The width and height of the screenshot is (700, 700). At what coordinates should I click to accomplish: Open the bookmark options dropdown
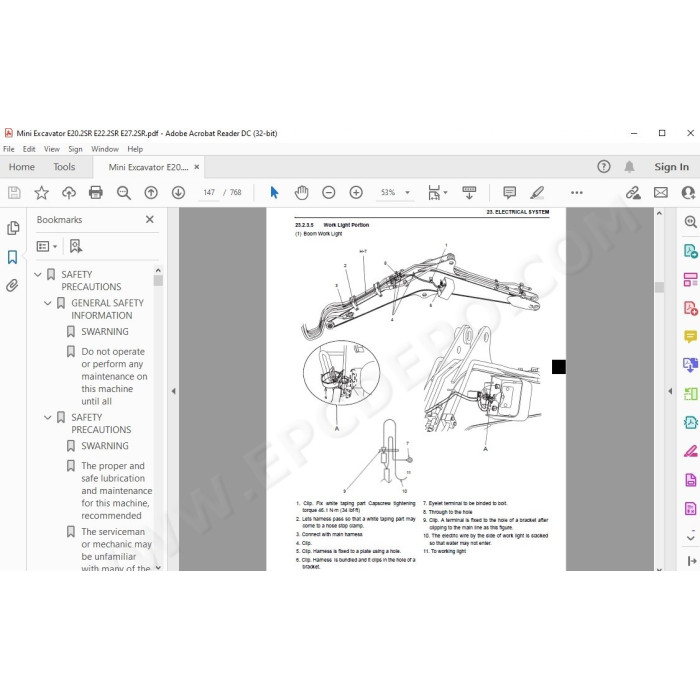point(47,246)
